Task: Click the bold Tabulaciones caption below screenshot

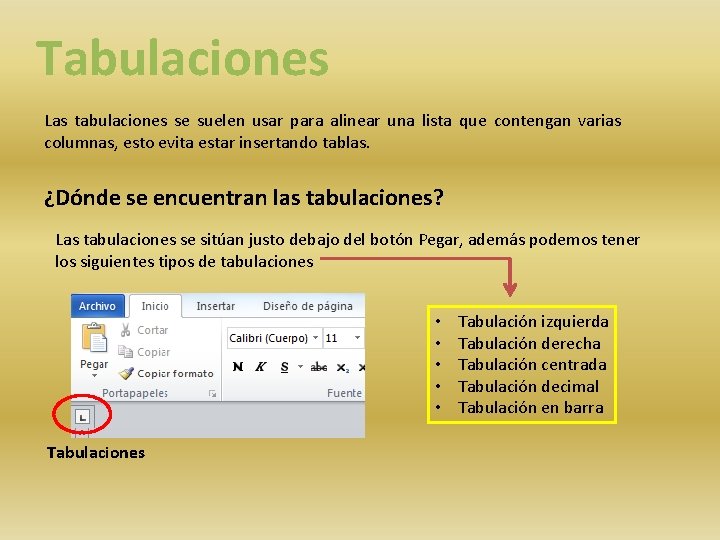Action: [x=96, y=453]
